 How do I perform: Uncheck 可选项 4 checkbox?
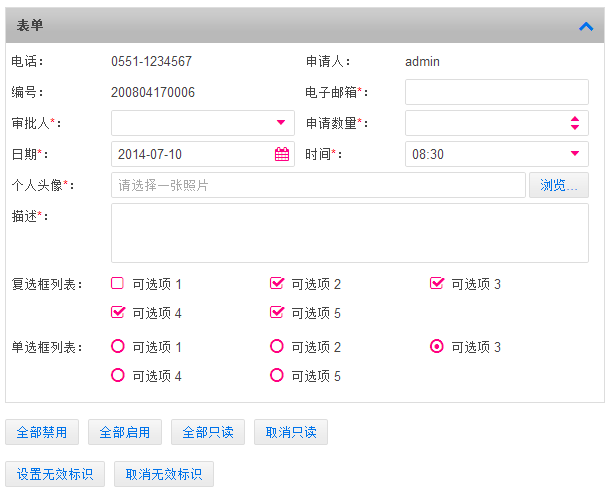(x=118, y=313)
